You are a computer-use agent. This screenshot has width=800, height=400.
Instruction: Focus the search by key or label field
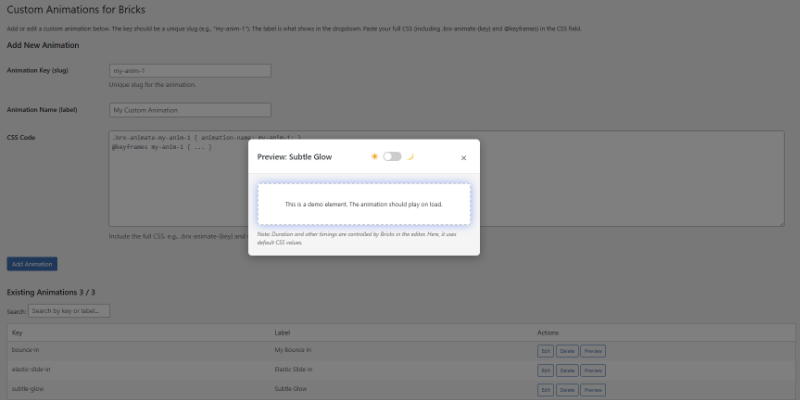point(69,311)
